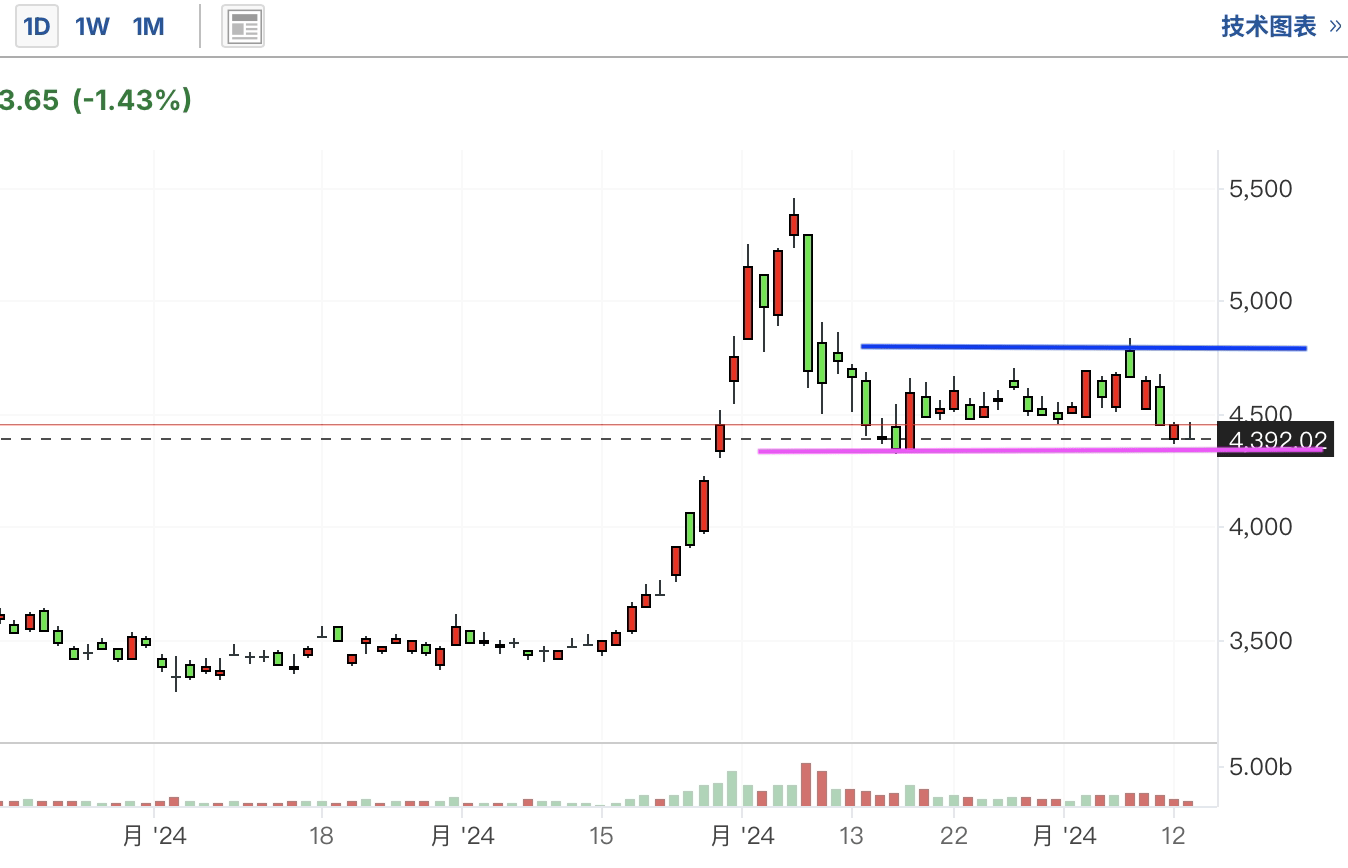Click the date label 15 on time axis
The width and height of the screenshot is (1348, 868).
pyautogui.click(x=600, y=836)
